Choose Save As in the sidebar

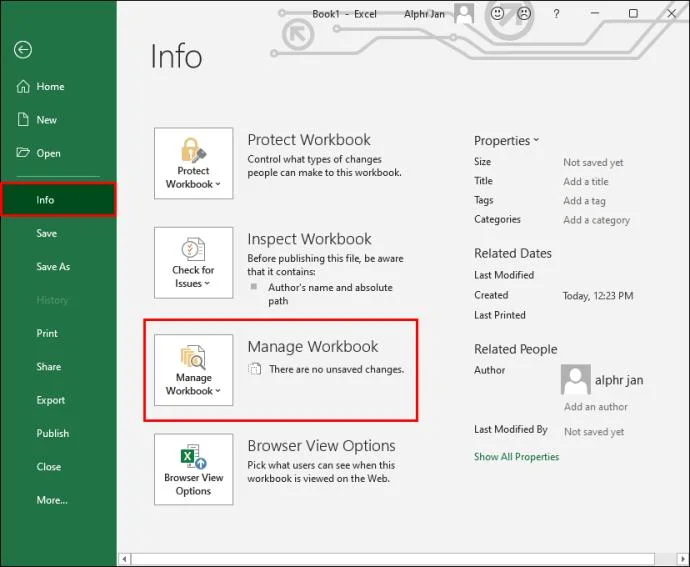coord(58,267)
